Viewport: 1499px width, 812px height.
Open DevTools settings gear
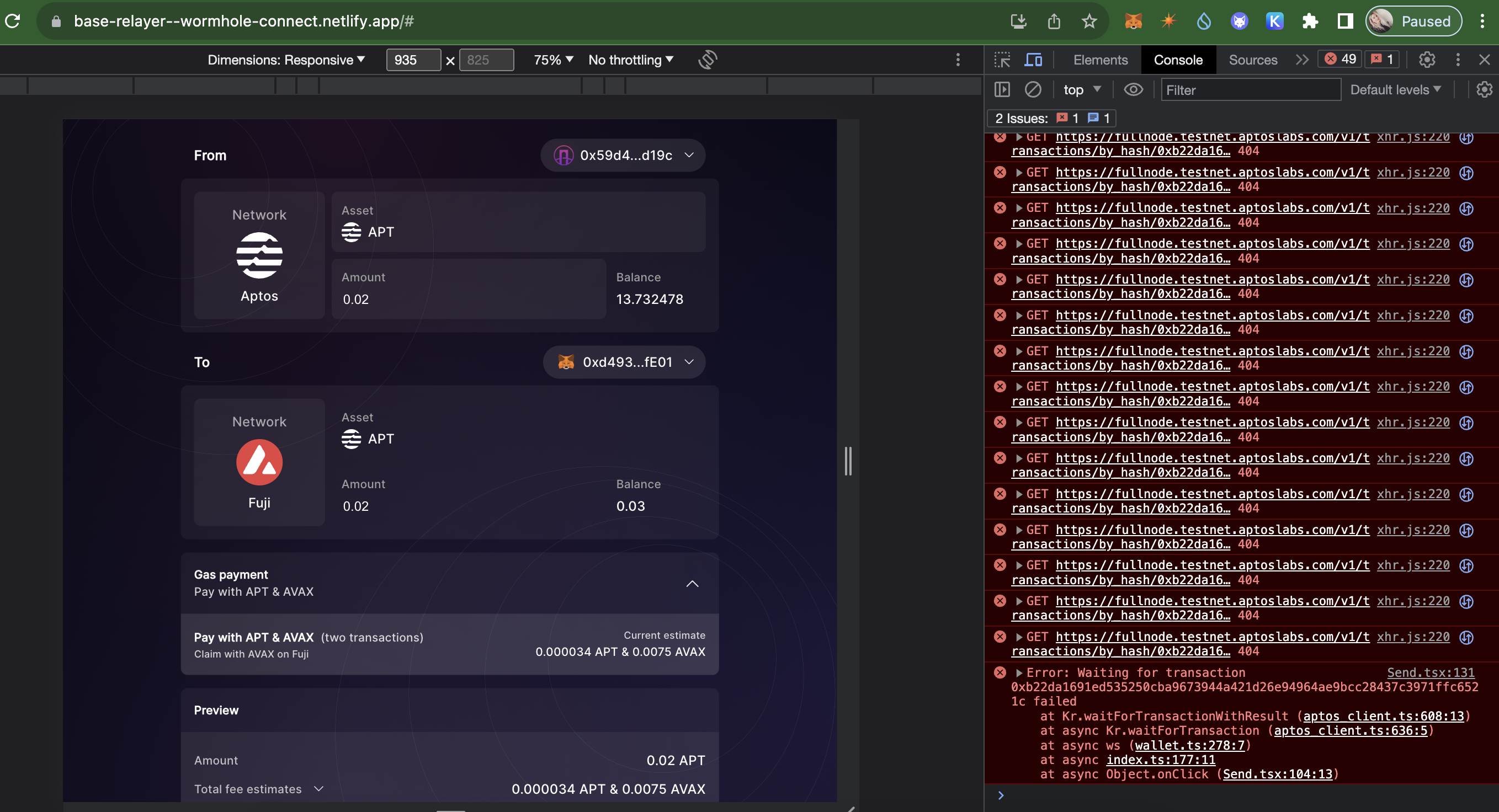pyautogui.click(x=1427, y=60)
